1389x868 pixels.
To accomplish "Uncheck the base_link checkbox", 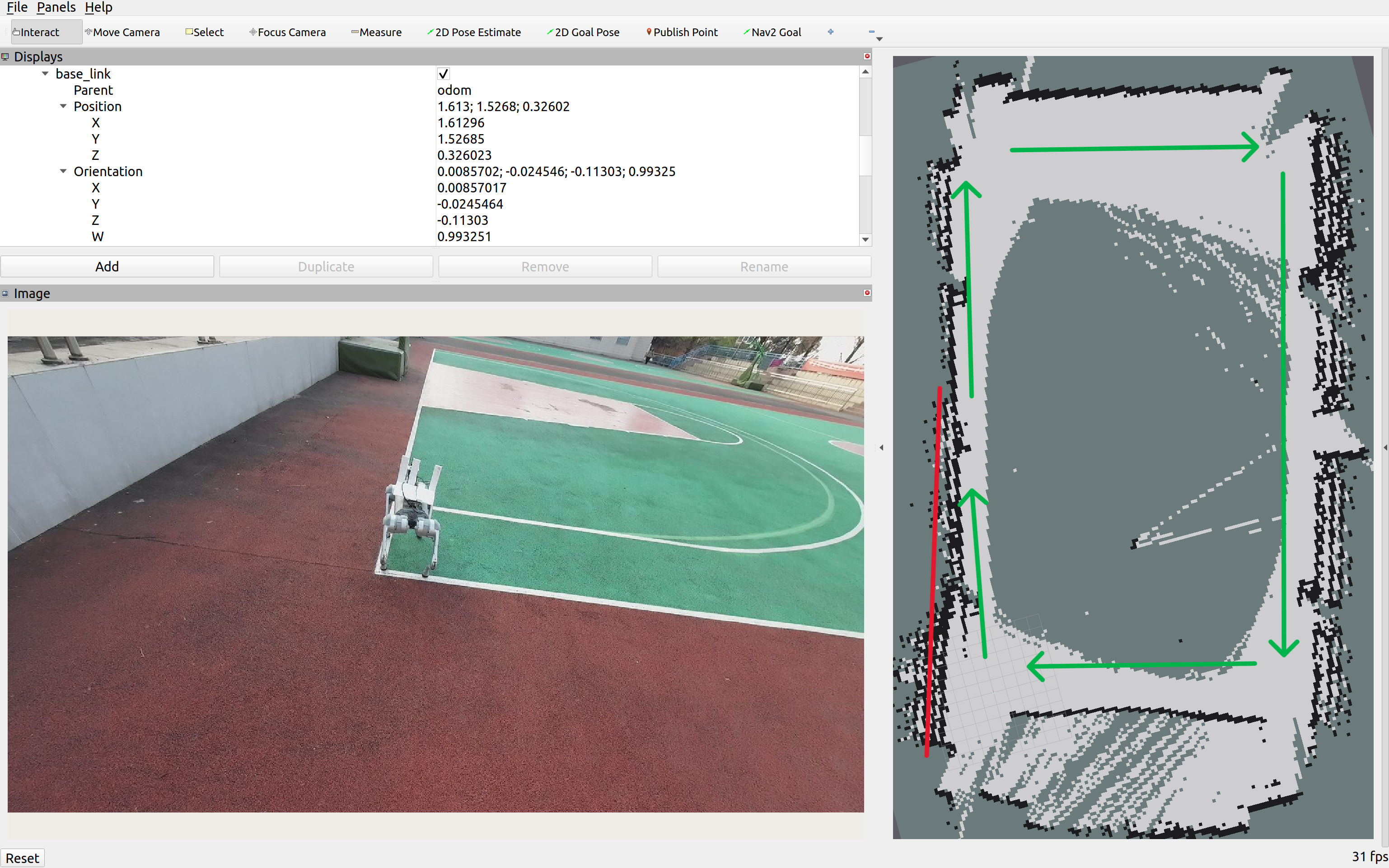I will pyautogui.click(x=443, y=74).
